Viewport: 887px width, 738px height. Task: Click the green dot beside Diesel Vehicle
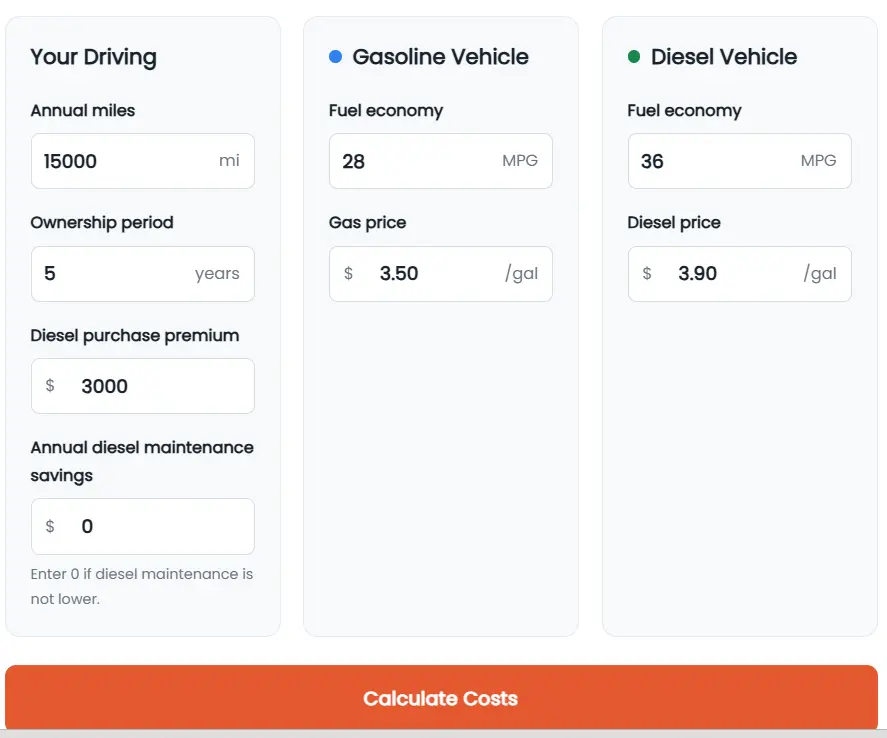pos(634,57)
